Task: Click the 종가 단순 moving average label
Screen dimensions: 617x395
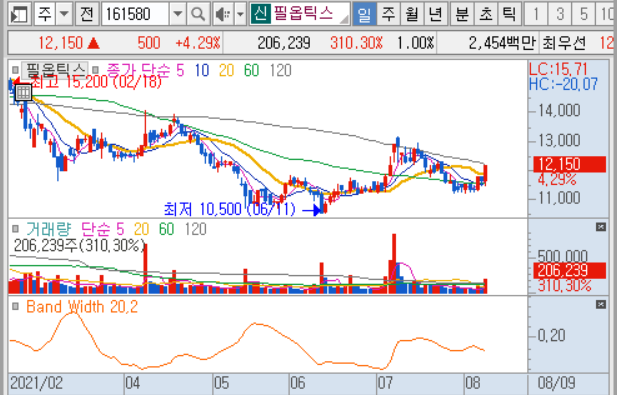Action: click(139, 71)
